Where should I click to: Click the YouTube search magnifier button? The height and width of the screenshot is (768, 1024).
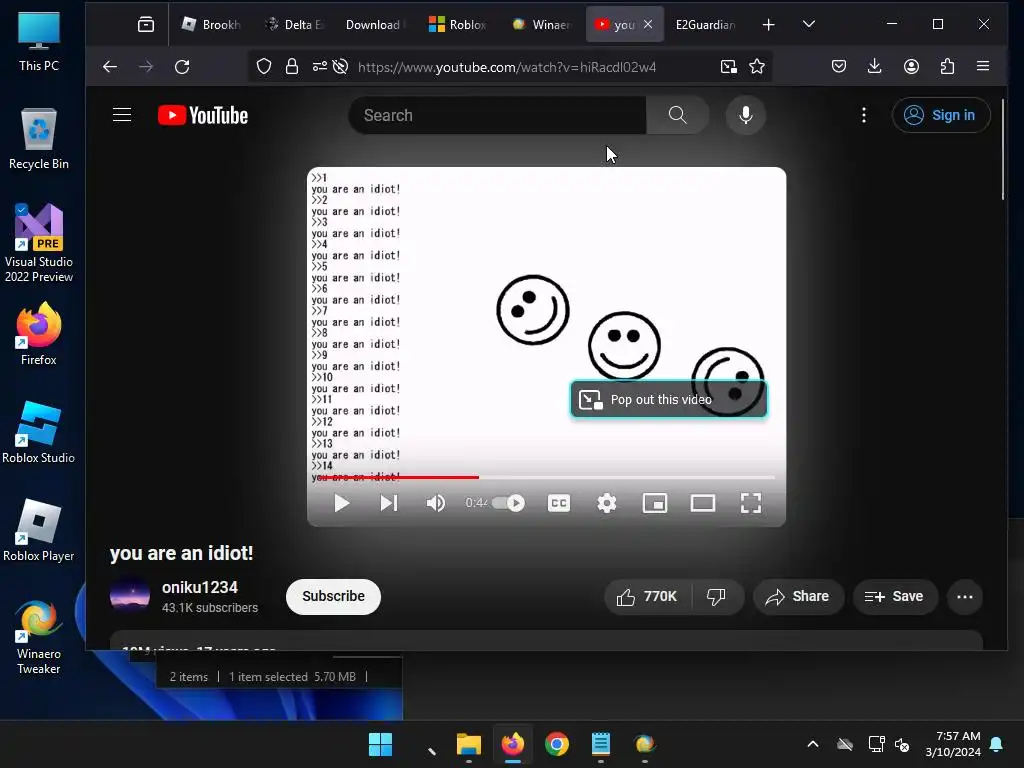(677, 116)
